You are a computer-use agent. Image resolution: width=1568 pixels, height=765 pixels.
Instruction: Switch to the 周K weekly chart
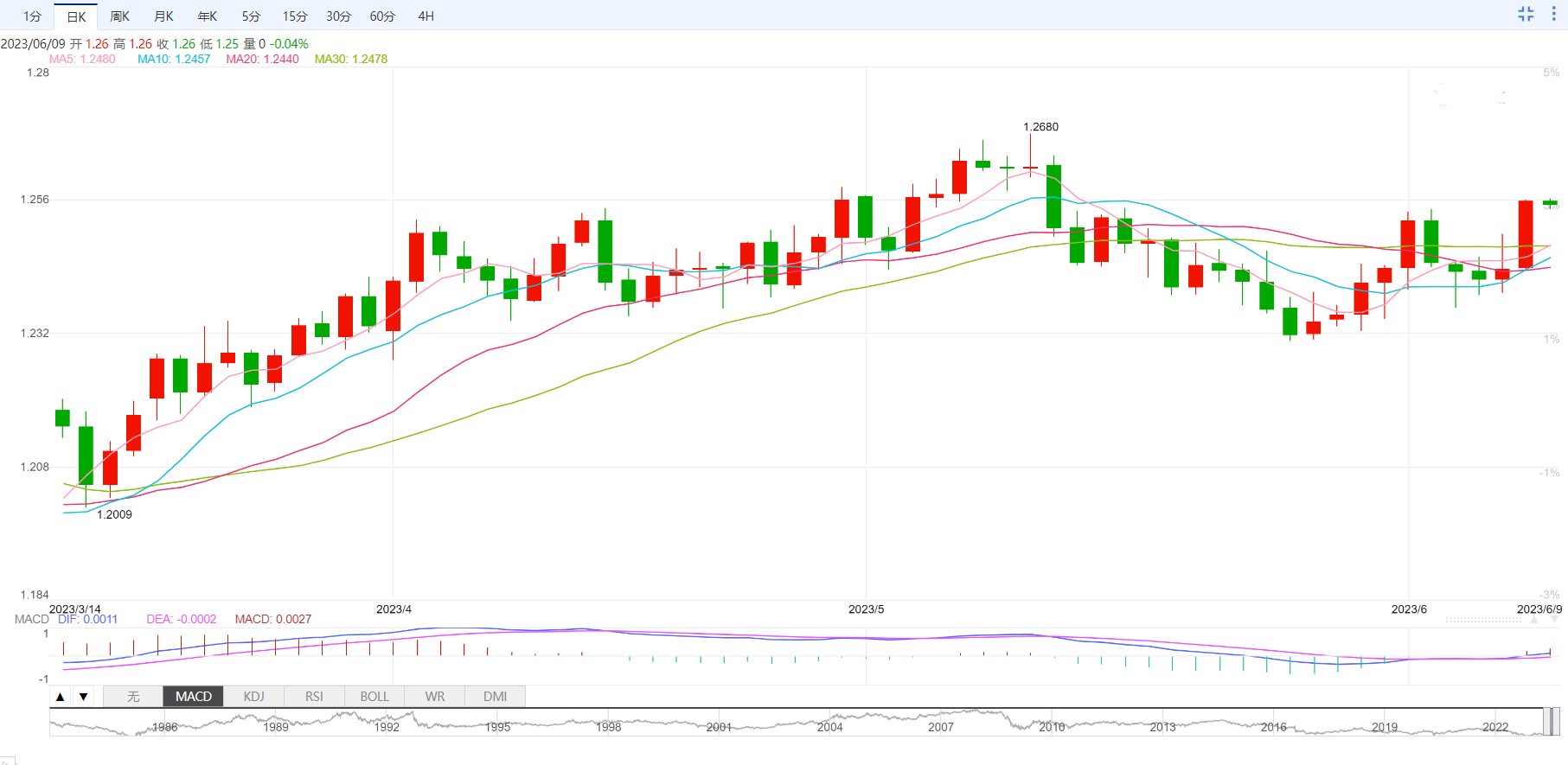(119, 16)
